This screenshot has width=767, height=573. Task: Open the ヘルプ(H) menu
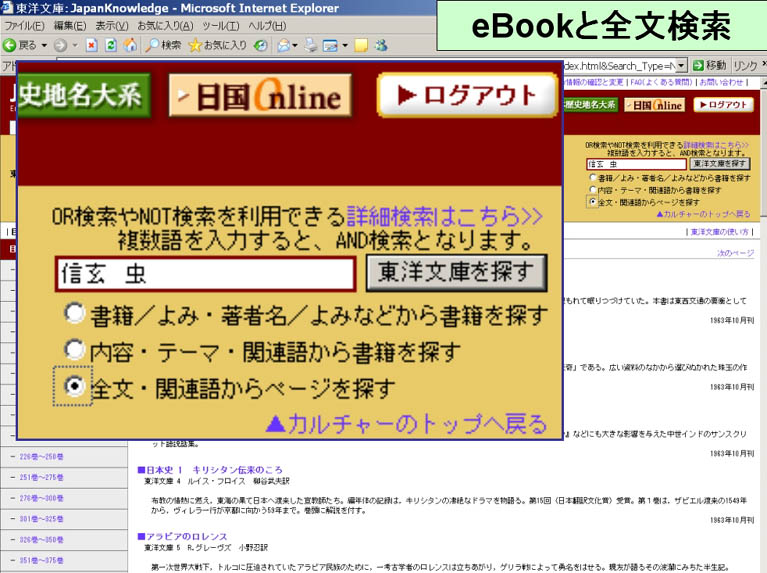pyautogui.click(x=267, y=26)
